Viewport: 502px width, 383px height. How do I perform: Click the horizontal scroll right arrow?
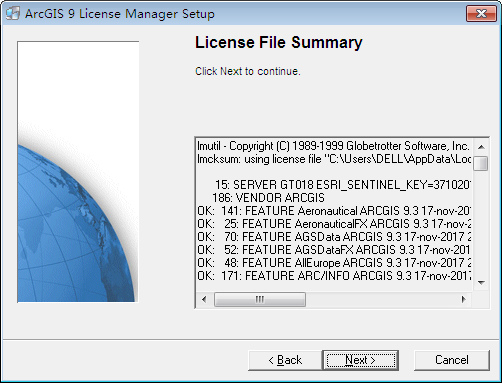coord(464,299)
